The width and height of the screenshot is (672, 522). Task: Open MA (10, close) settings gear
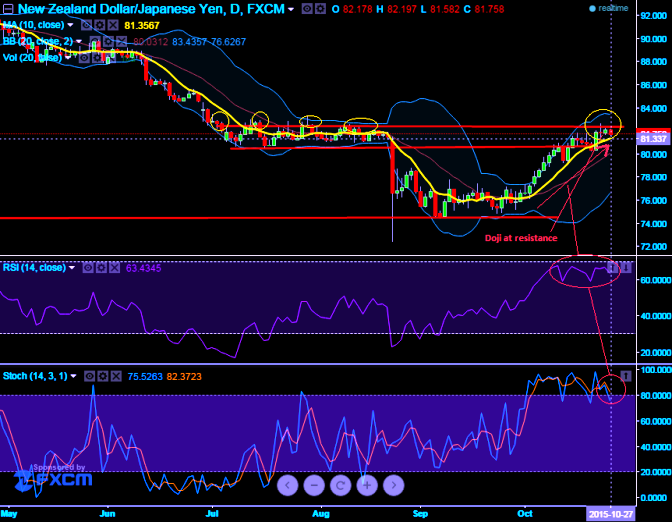[99, 25]
